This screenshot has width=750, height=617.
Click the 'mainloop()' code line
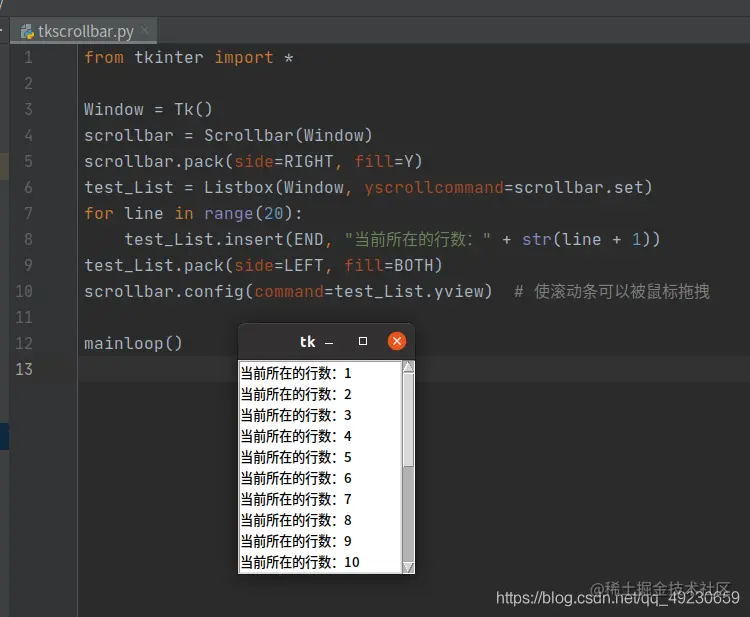(133, 343)
